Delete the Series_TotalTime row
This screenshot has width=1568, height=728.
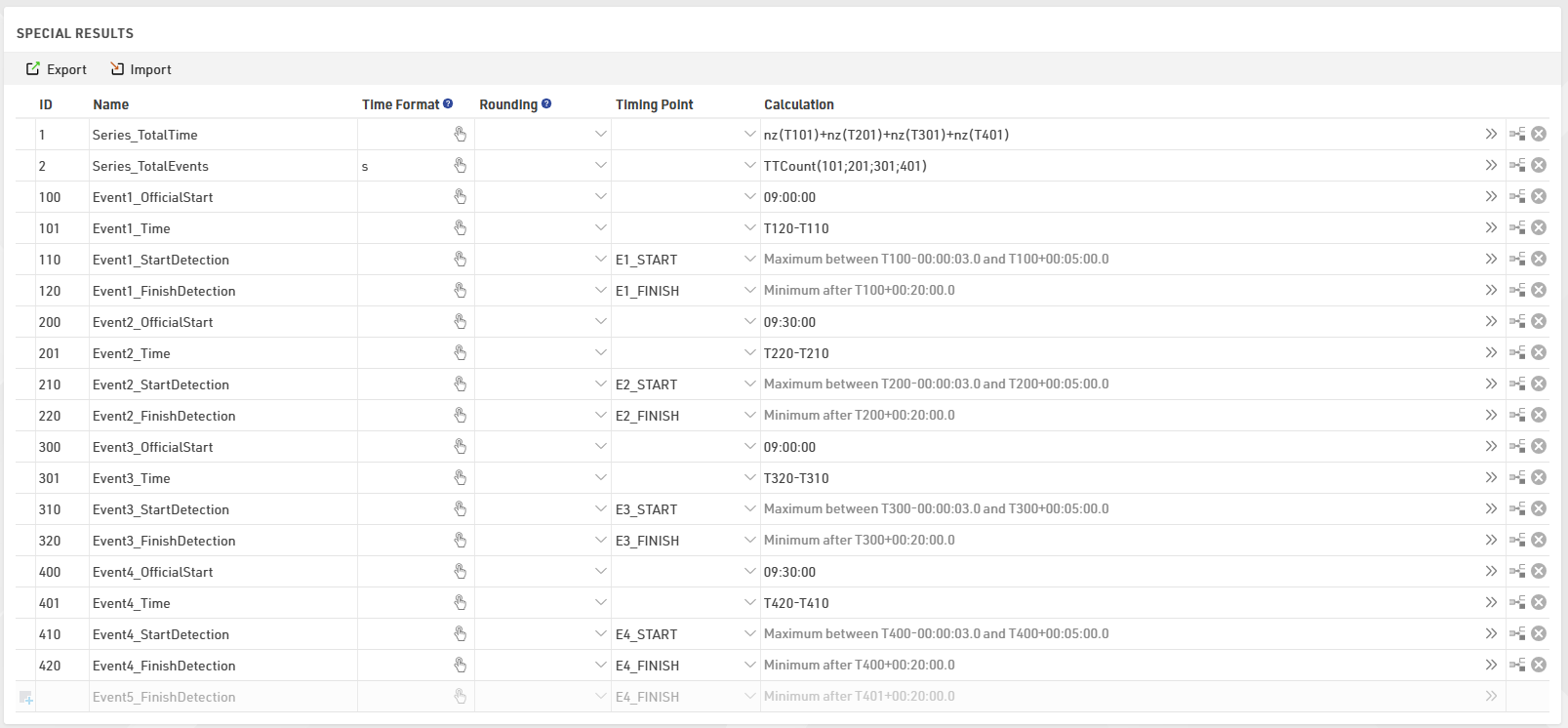[1539, 135]
